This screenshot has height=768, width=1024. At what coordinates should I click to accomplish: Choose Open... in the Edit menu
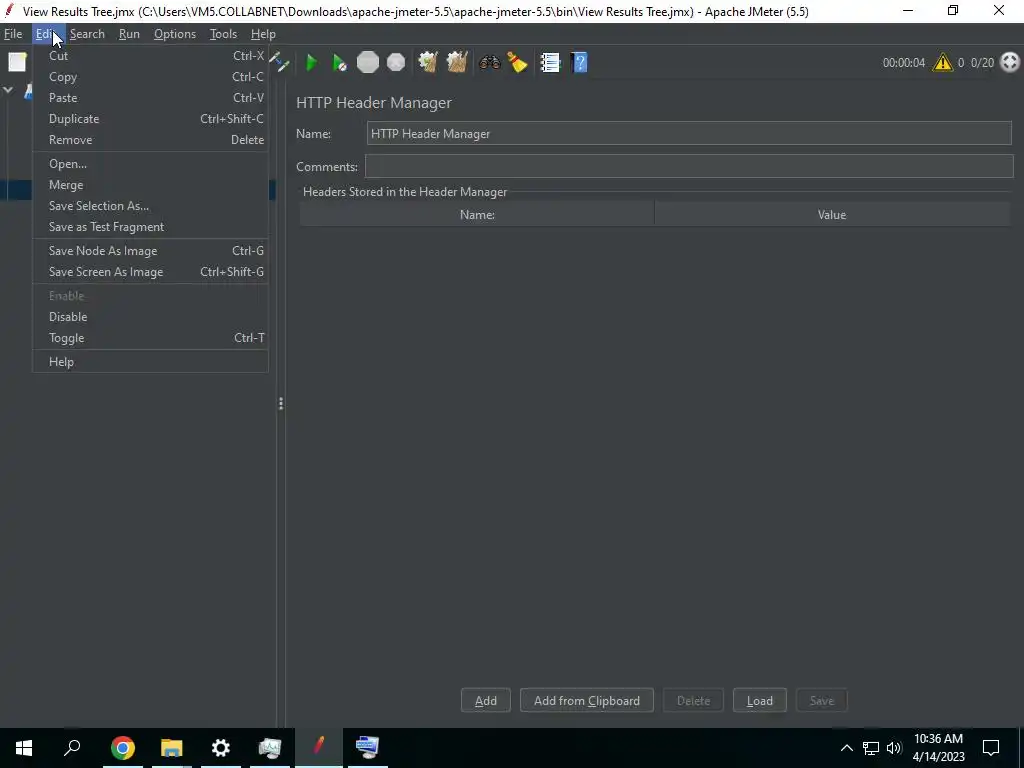(x=150, y=164)
